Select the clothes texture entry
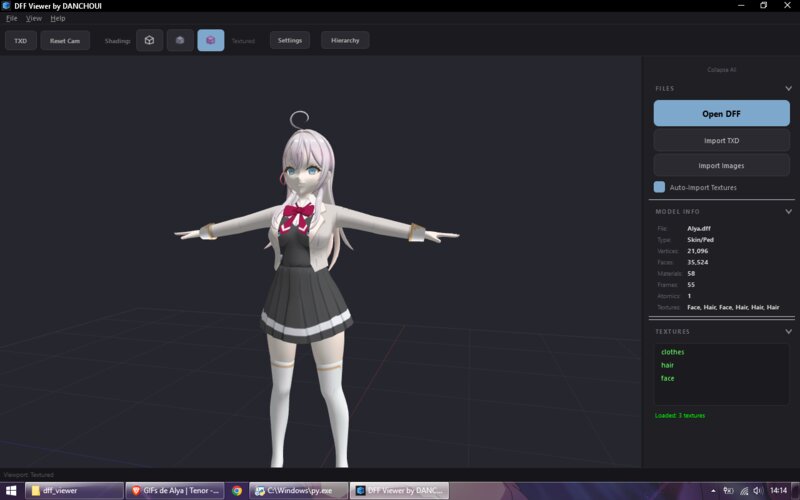Viewport: 800px width, 500px height. point(672,352)
